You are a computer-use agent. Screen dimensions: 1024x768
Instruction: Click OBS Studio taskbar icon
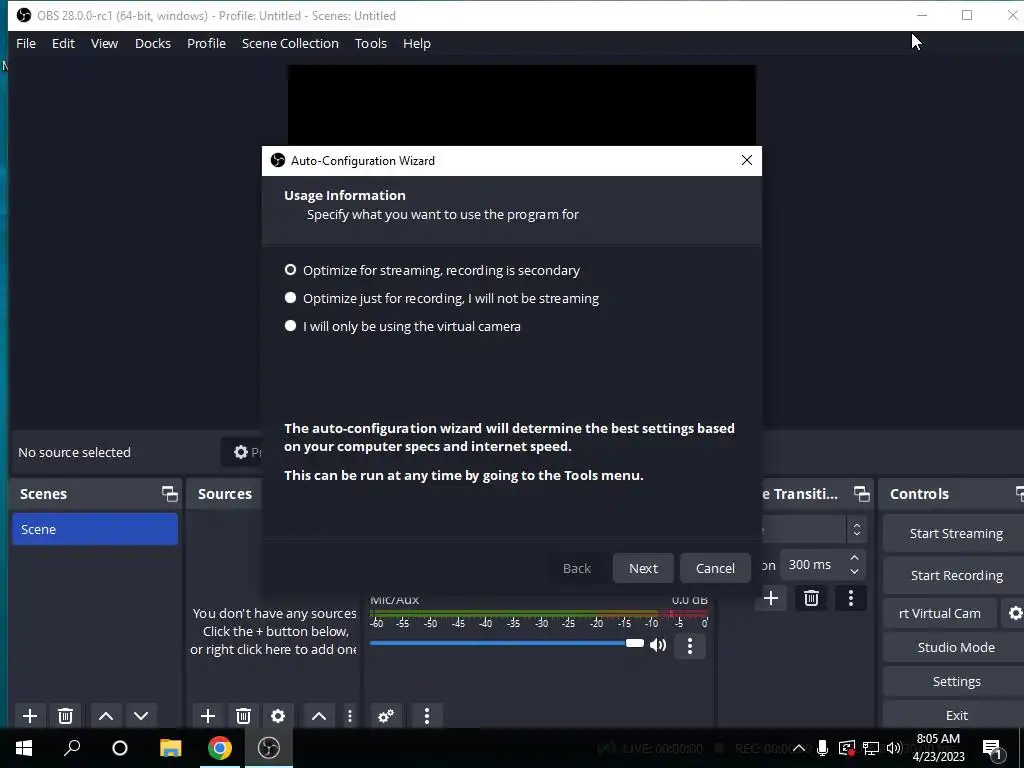268,748
